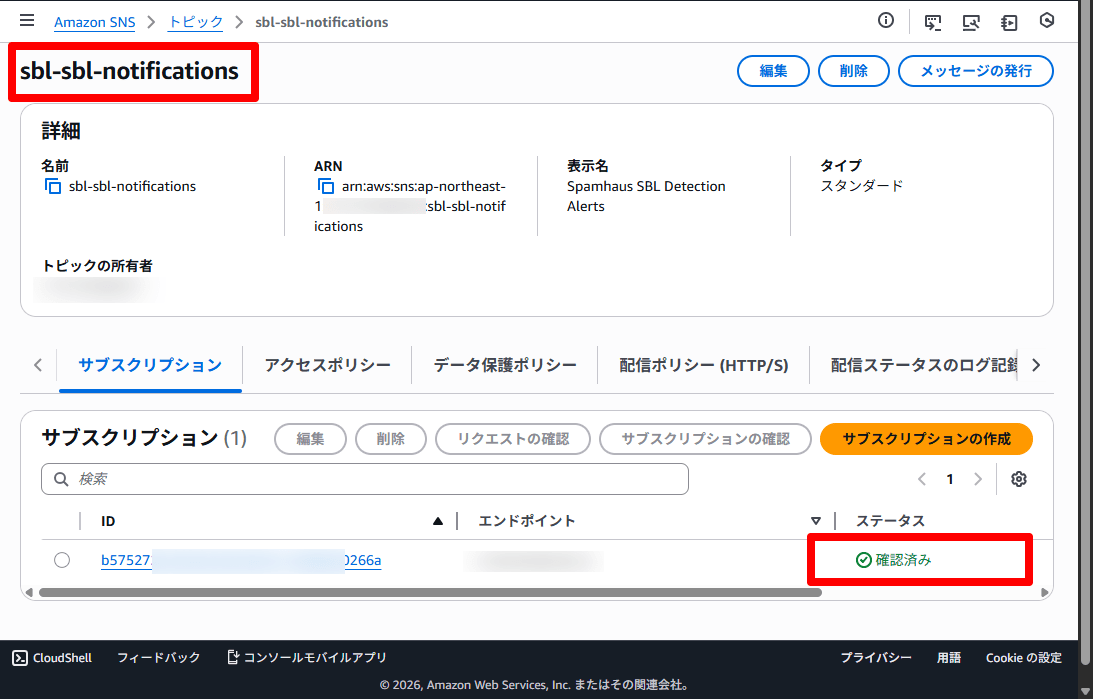This screenshot has width=1093, height=699.
Task: Sort by エンドポイント column arrow
Action: pos(815,521)
